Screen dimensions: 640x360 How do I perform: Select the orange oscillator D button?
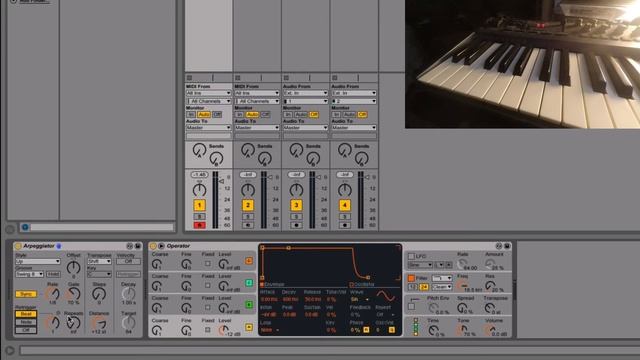249,261
